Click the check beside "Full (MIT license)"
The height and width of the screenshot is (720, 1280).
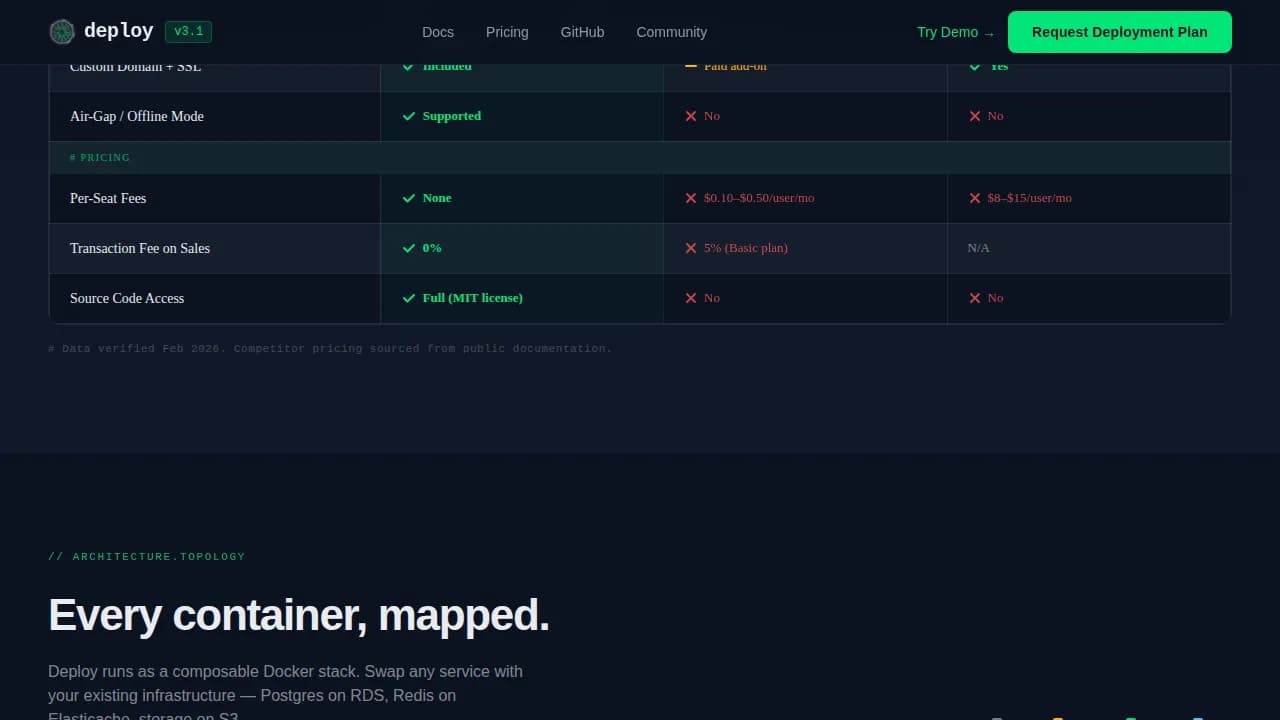point(409,298)
